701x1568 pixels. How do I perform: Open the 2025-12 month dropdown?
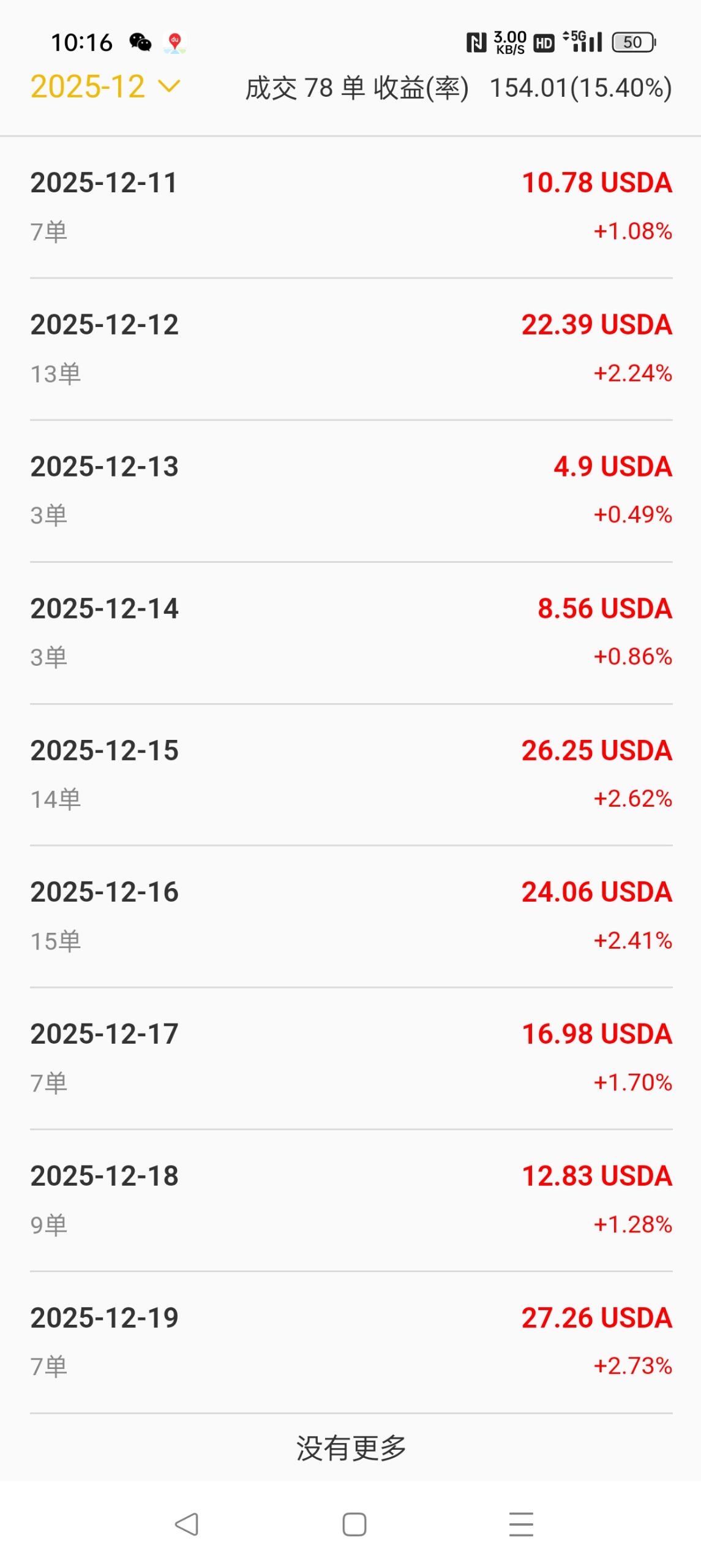click(88, 86)
